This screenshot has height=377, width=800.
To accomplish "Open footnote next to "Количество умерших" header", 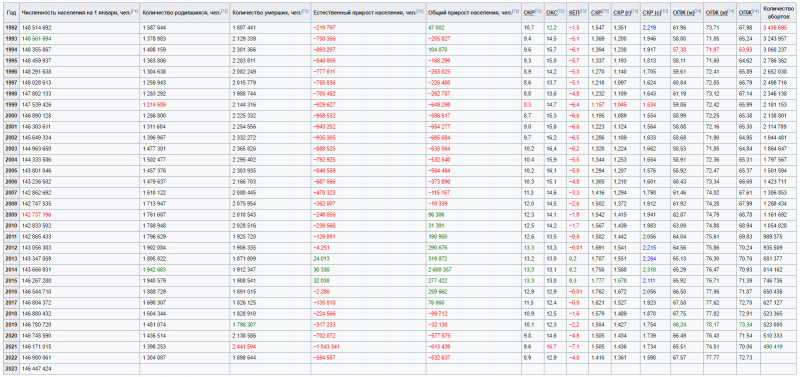I will 306,10.
